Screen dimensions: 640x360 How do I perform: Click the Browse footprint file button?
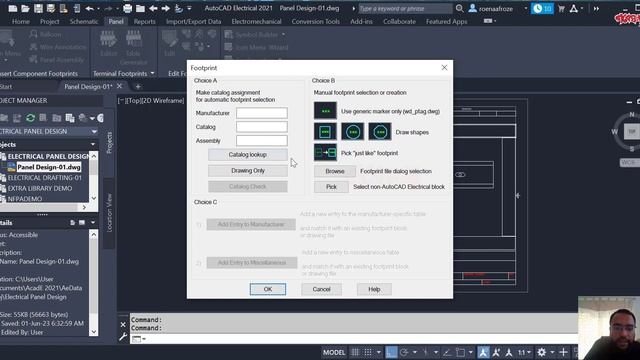[x=335, y=171]
